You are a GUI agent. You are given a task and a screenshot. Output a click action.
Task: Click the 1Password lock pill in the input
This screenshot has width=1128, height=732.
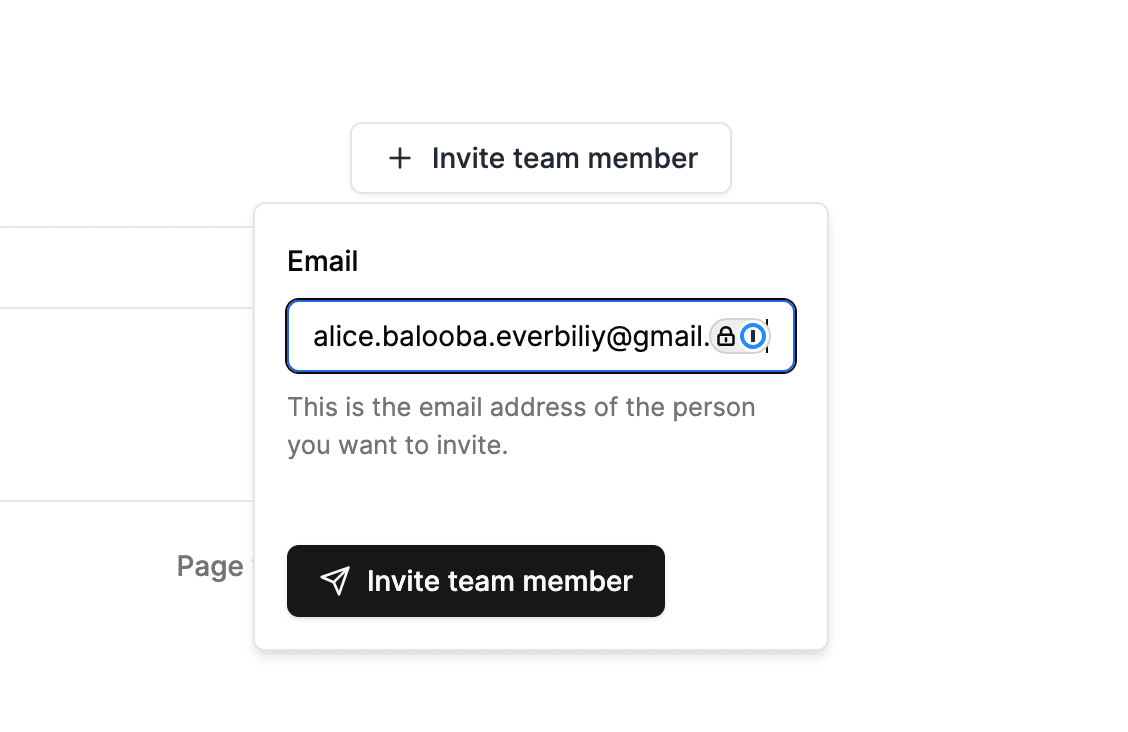pyautogui.click(x=740, y=336)
